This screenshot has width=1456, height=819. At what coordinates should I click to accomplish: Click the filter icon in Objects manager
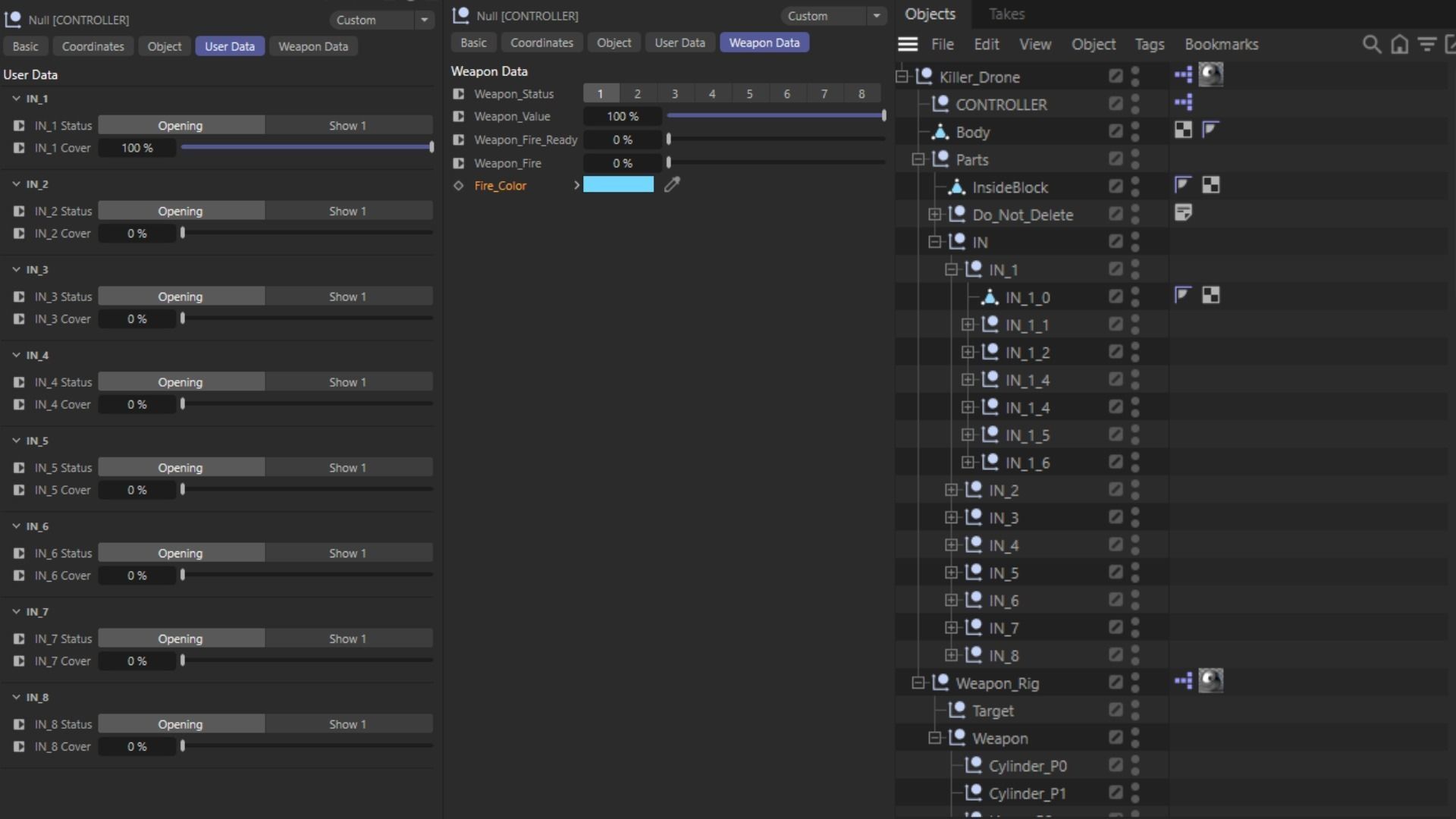[x=1427, y=45]
